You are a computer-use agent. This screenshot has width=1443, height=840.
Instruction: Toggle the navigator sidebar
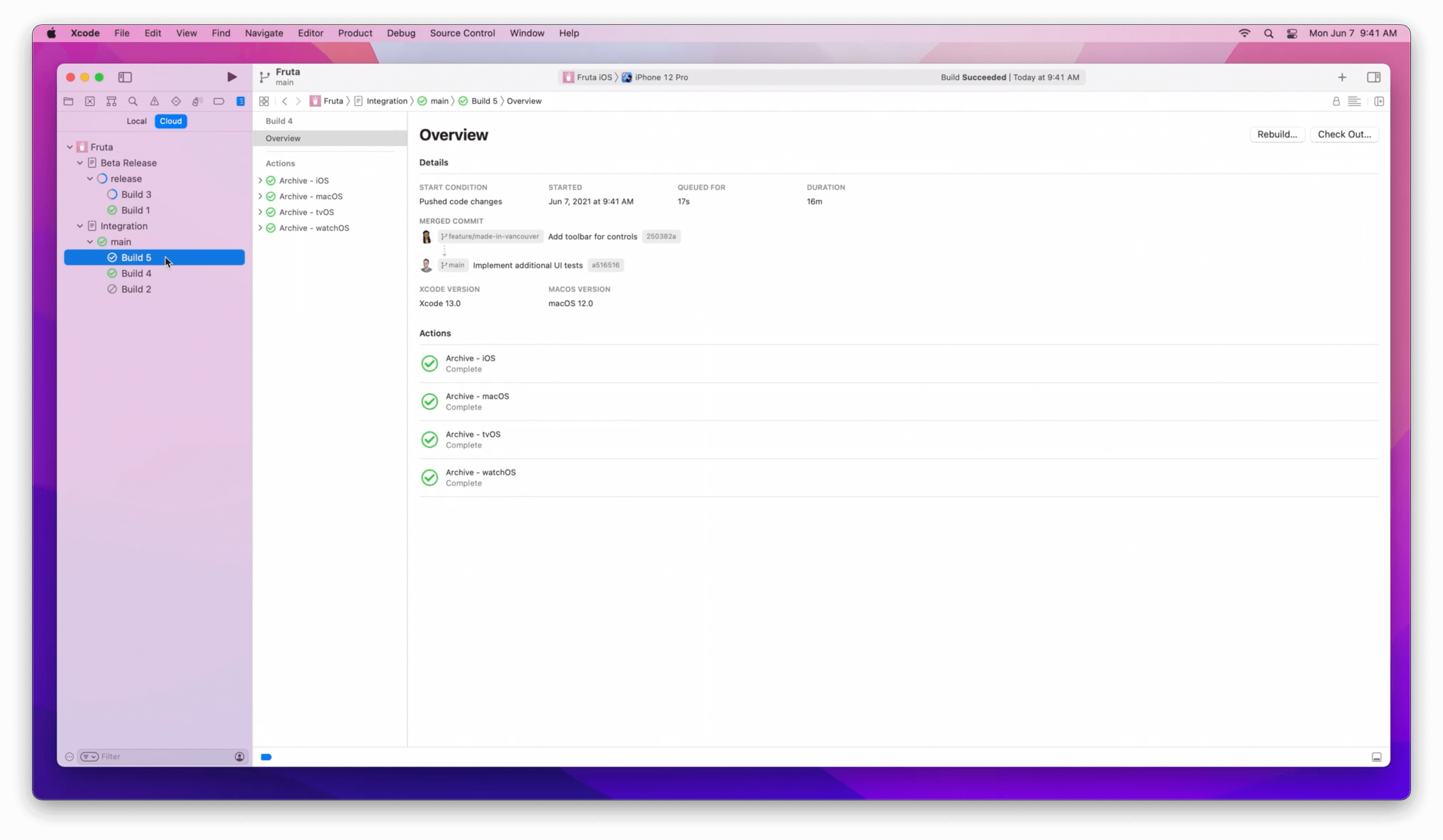[125, 77]
